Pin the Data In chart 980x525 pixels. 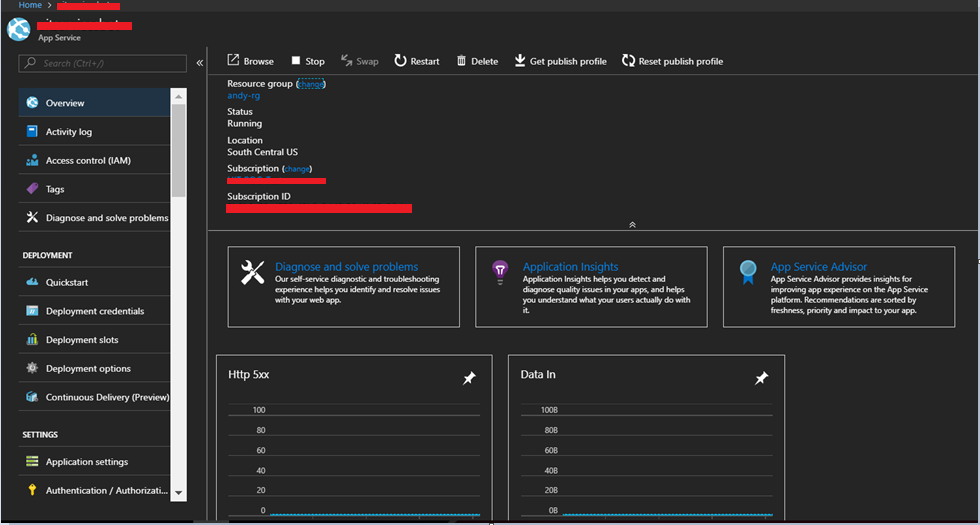point(761,378)
